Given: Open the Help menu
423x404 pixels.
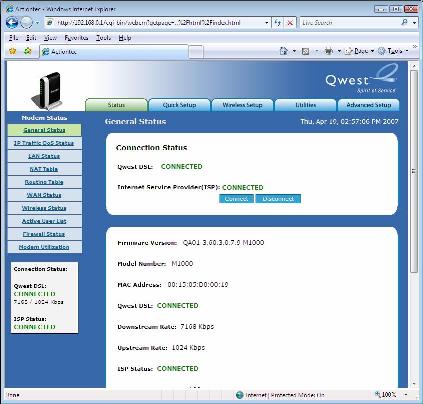Looking at the screenshot, I should (x=125, y=38).
